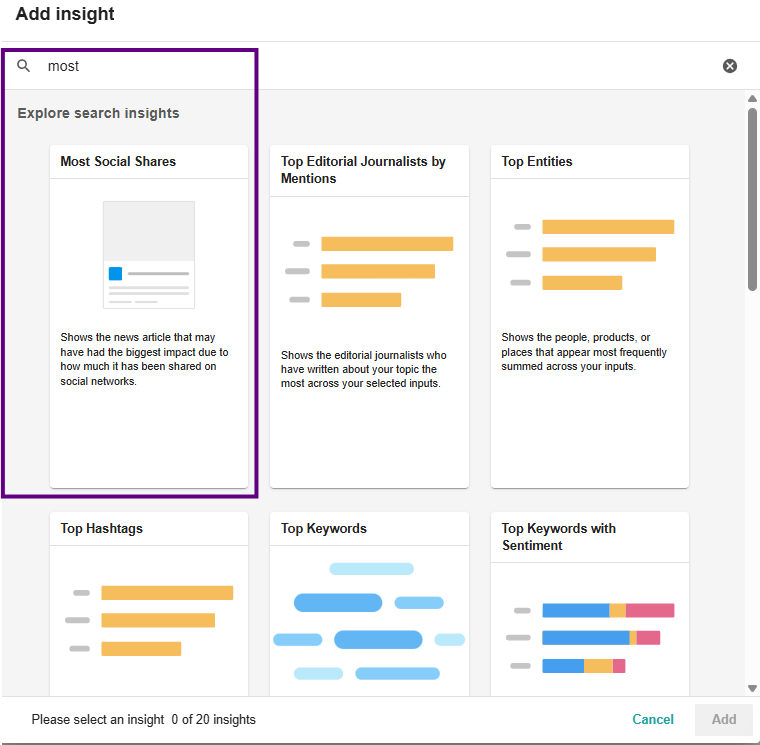Click the scrollbar down arrow
The width and height of the screenshot is (760, 745).
tap(752, 688)
